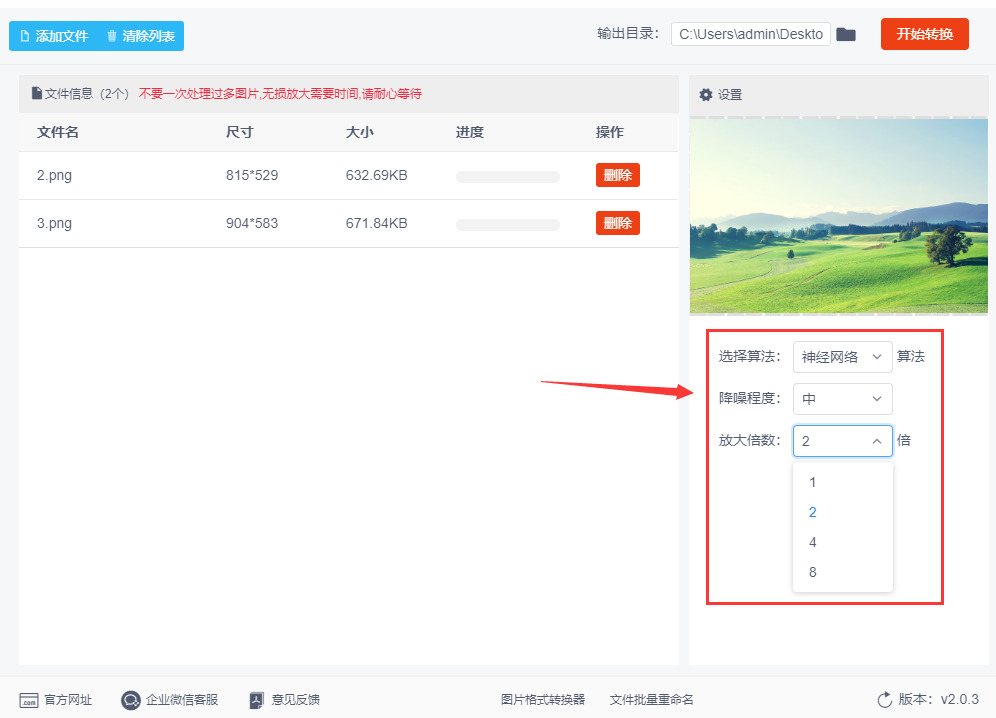This screenshot has width=996, height=718.
Task: Select 4 in the scale list
Action: 842,542
